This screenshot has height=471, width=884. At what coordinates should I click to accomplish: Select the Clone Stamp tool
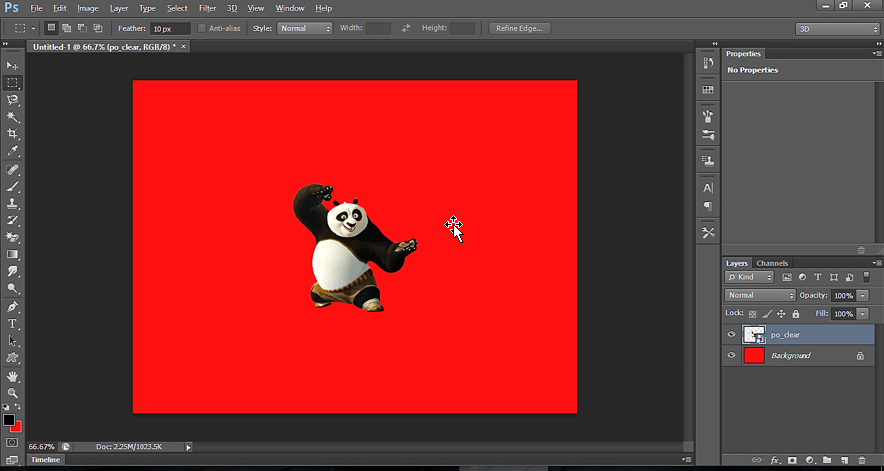coord(12,203)
